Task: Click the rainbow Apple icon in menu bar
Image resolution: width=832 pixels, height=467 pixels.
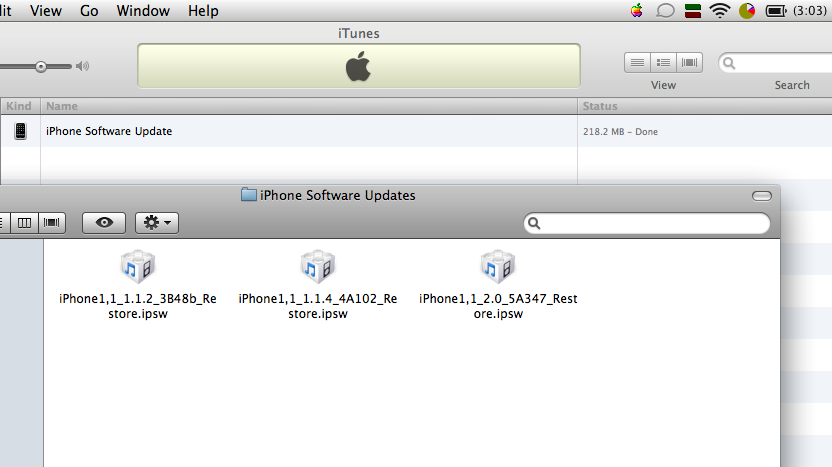Action: [637, 11]
